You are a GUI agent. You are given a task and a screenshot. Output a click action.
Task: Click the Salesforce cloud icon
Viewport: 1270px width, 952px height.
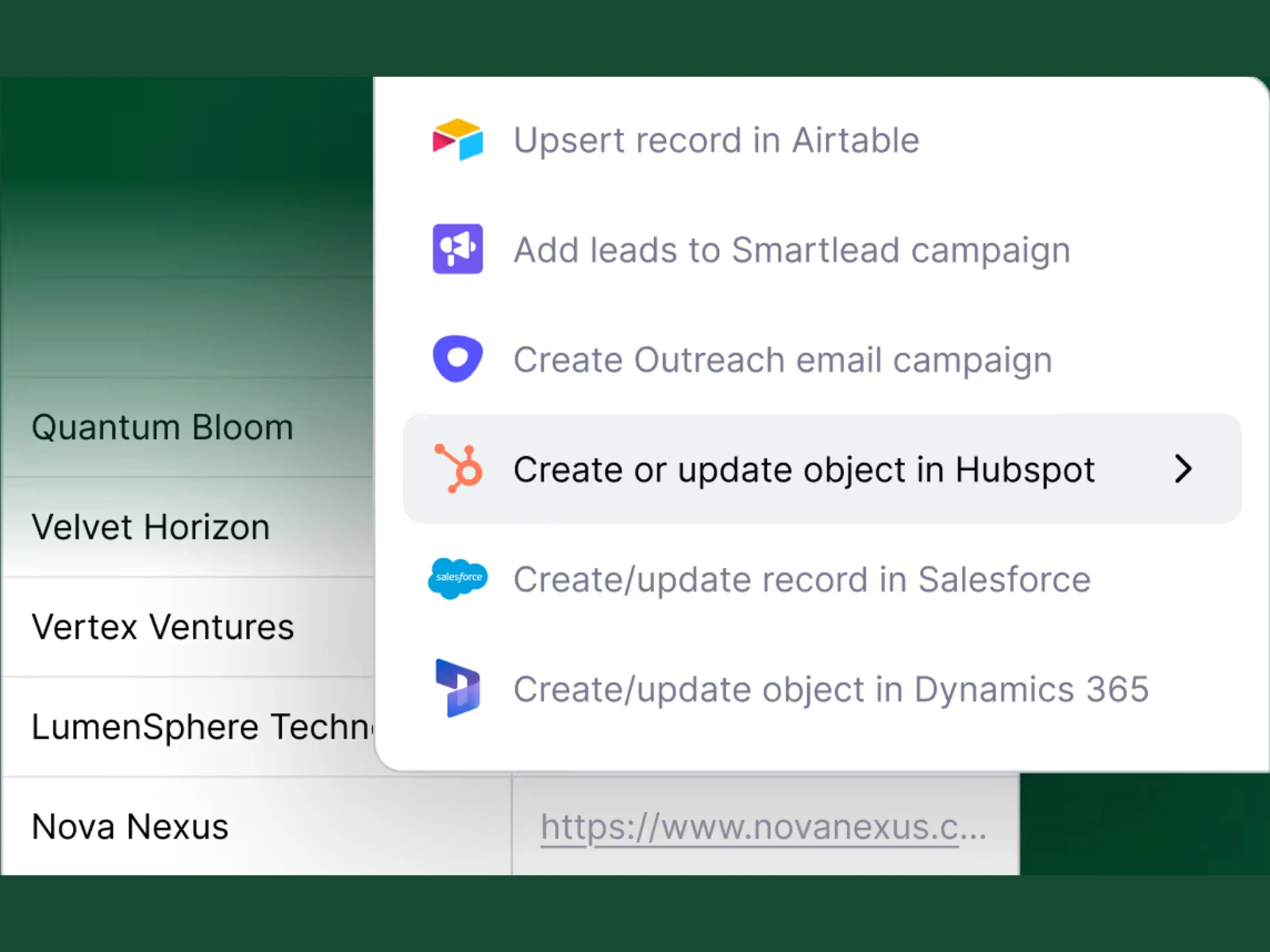point(458,578)
